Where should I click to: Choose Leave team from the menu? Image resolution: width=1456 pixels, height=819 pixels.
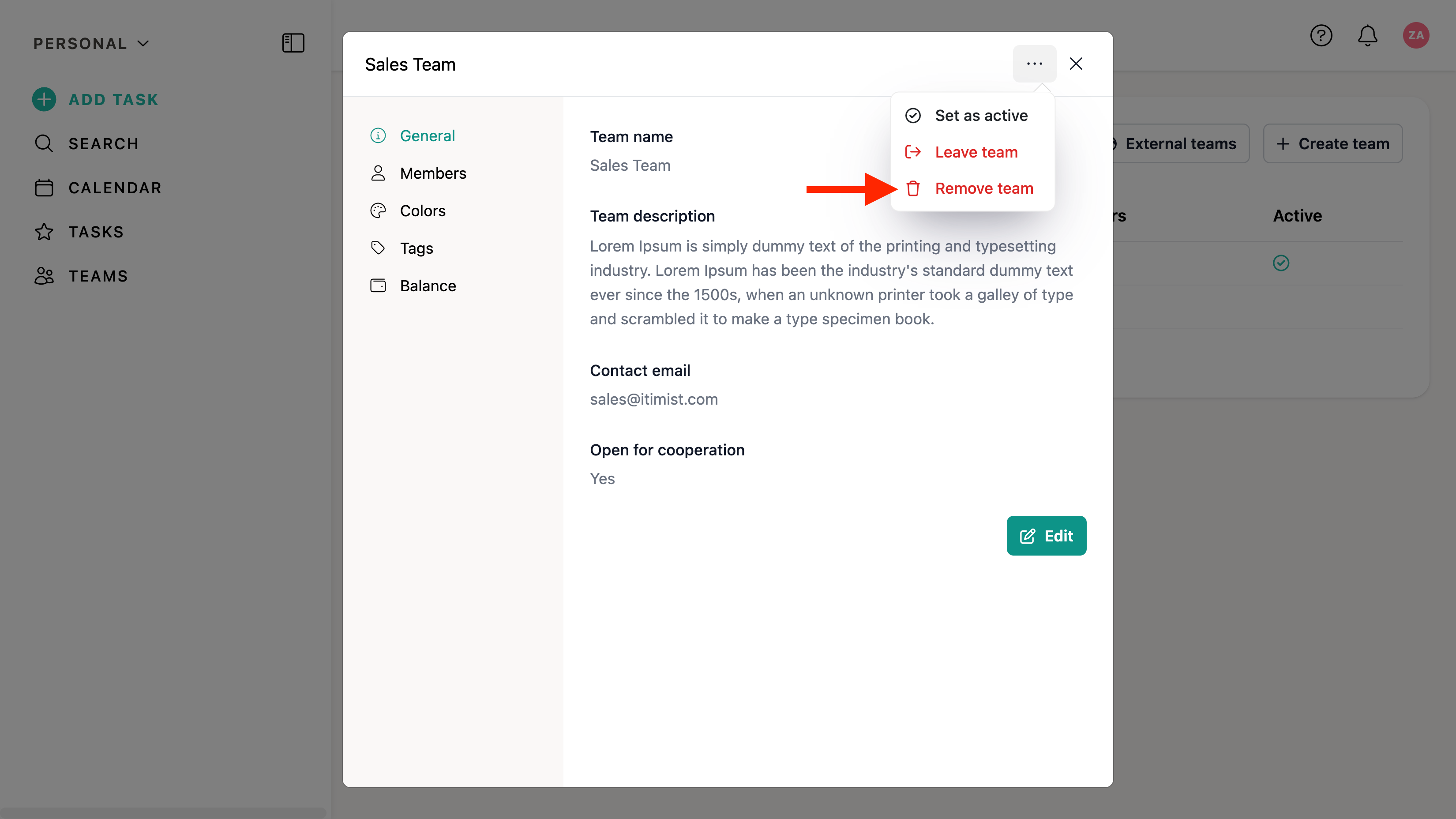point(976,152)
